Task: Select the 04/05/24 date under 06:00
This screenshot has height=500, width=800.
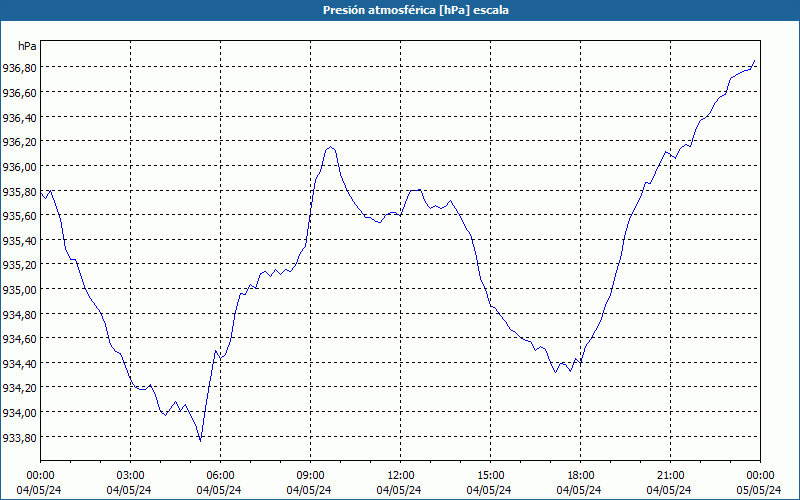Action: click(219, 490)
